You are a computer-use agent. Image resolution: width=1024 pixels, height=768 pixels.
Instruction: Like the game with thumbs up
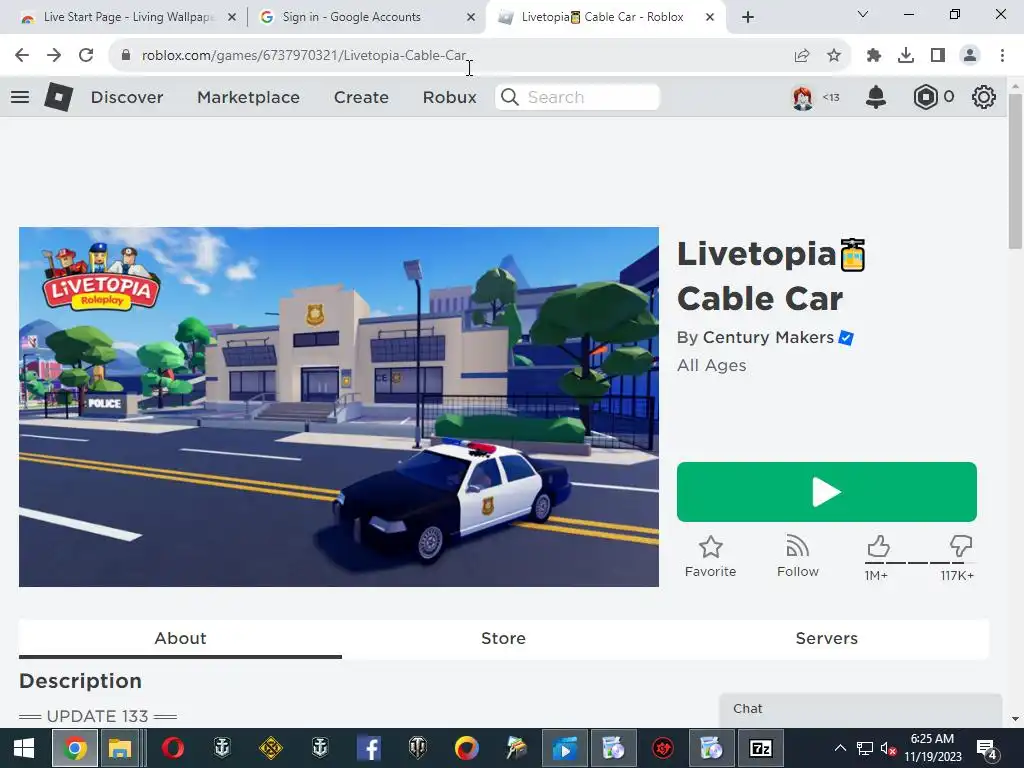(x=878, y=547)
